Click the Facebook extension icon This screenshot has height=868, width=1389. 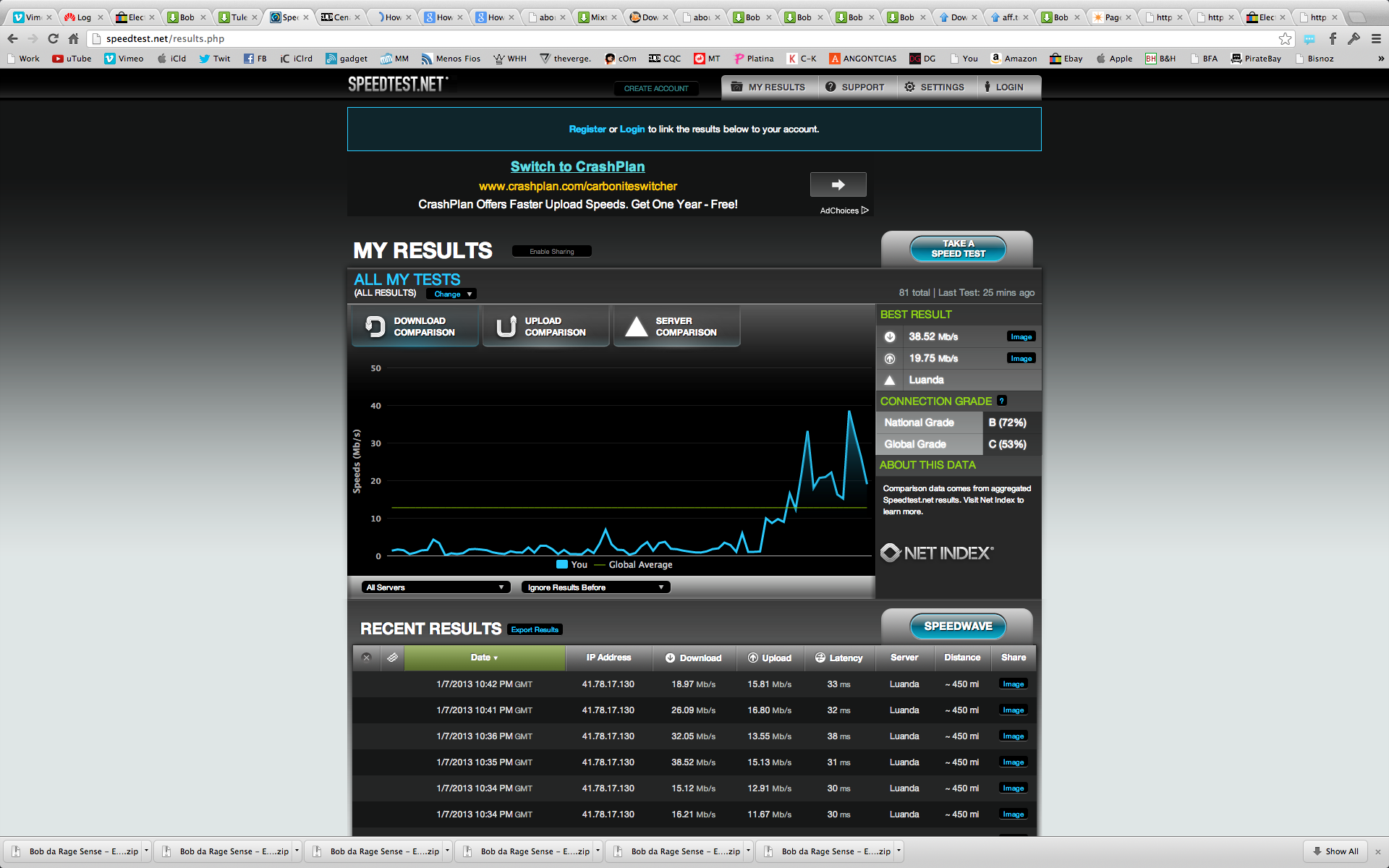(x=1333, y=38)
